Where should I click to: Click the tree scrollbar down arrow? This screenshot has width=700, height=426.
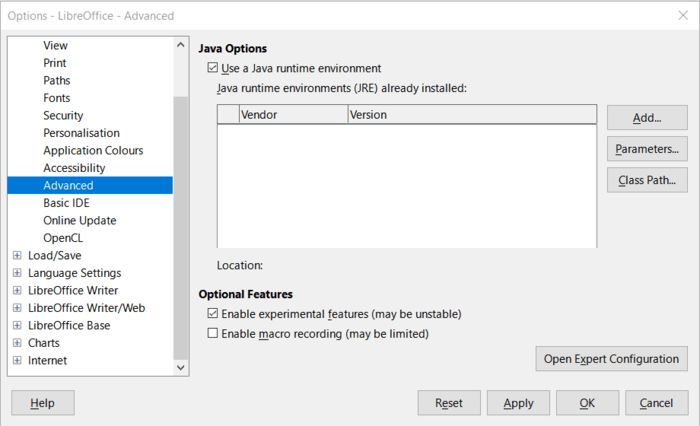[x=180, y=368]
